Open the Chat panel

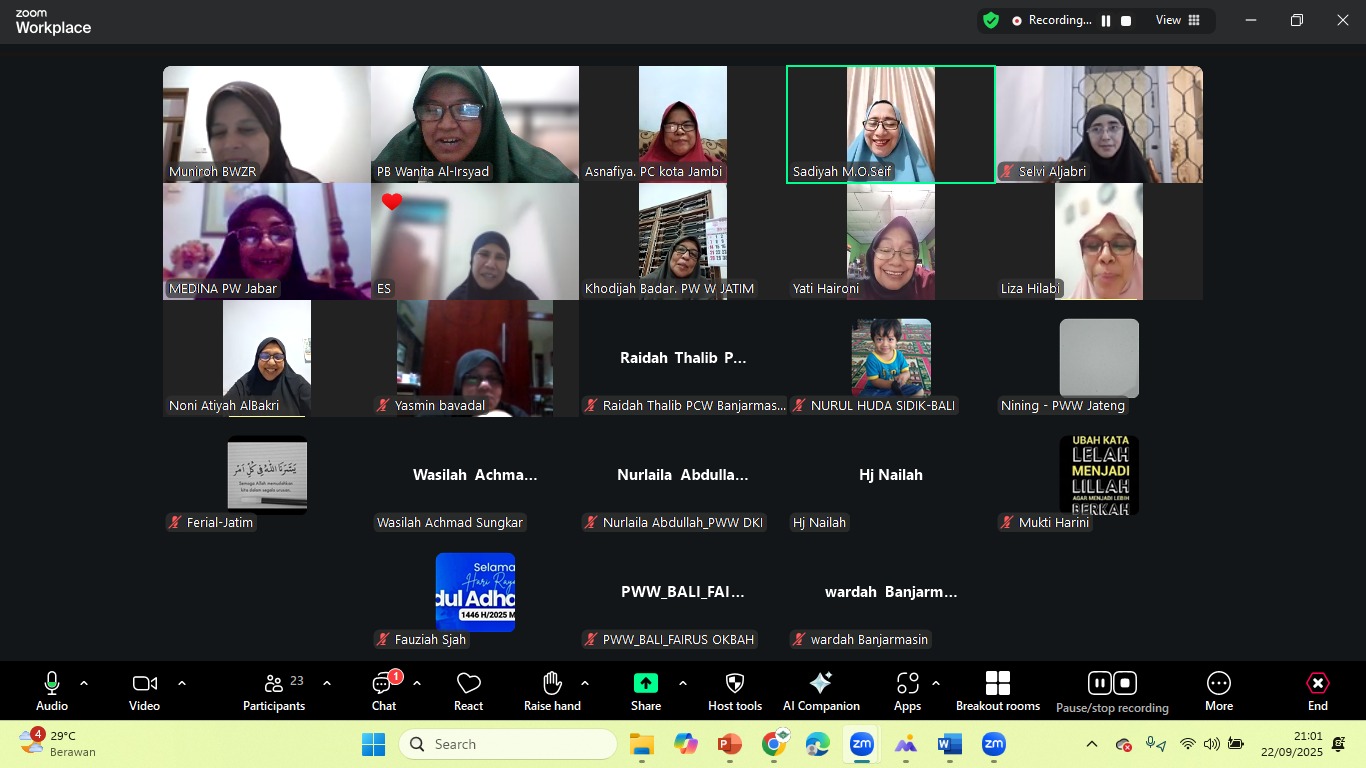(384, 690)
